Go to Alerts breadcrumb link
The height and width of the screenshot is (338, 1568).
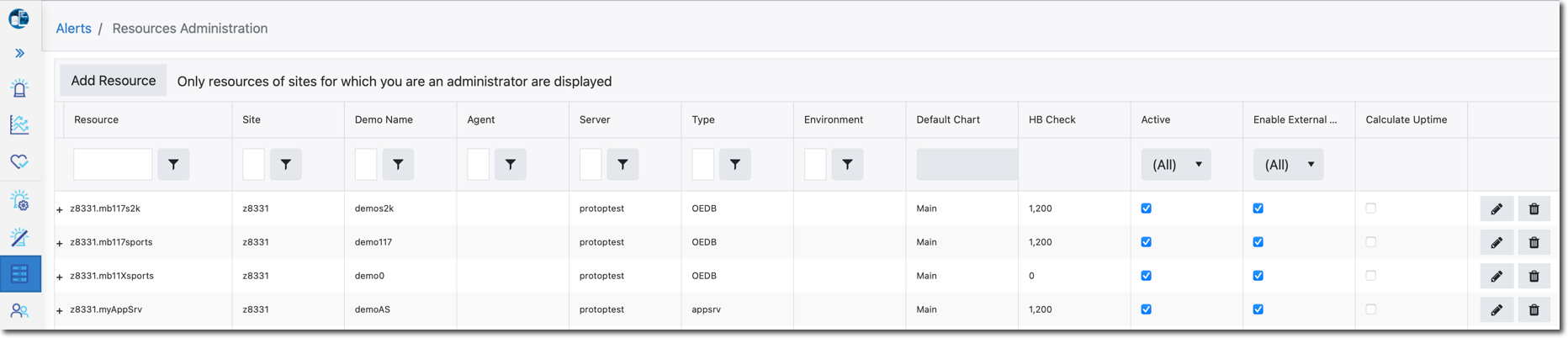tap(73, 29)
